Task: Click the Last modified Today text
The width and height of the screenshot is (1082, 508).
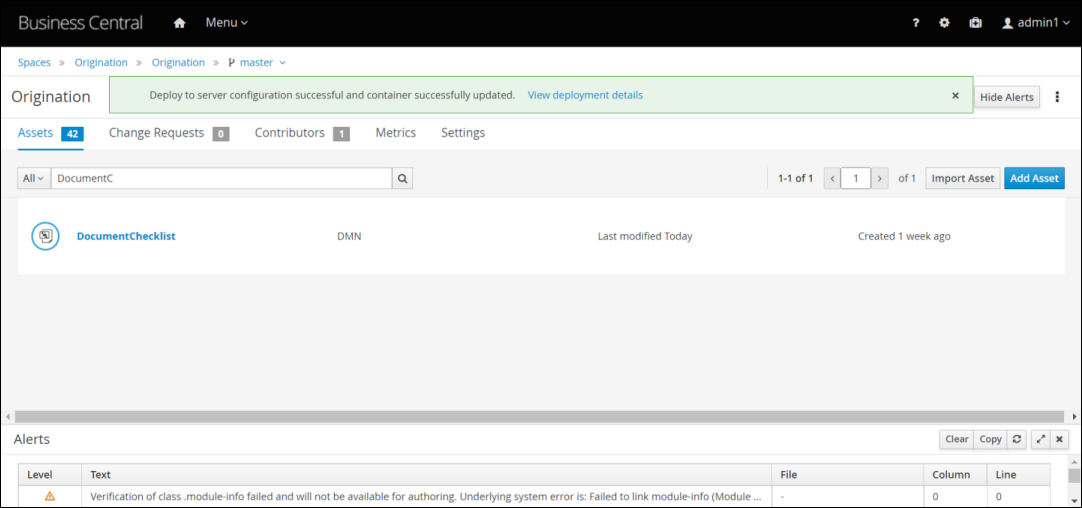Action: (645, 236)
